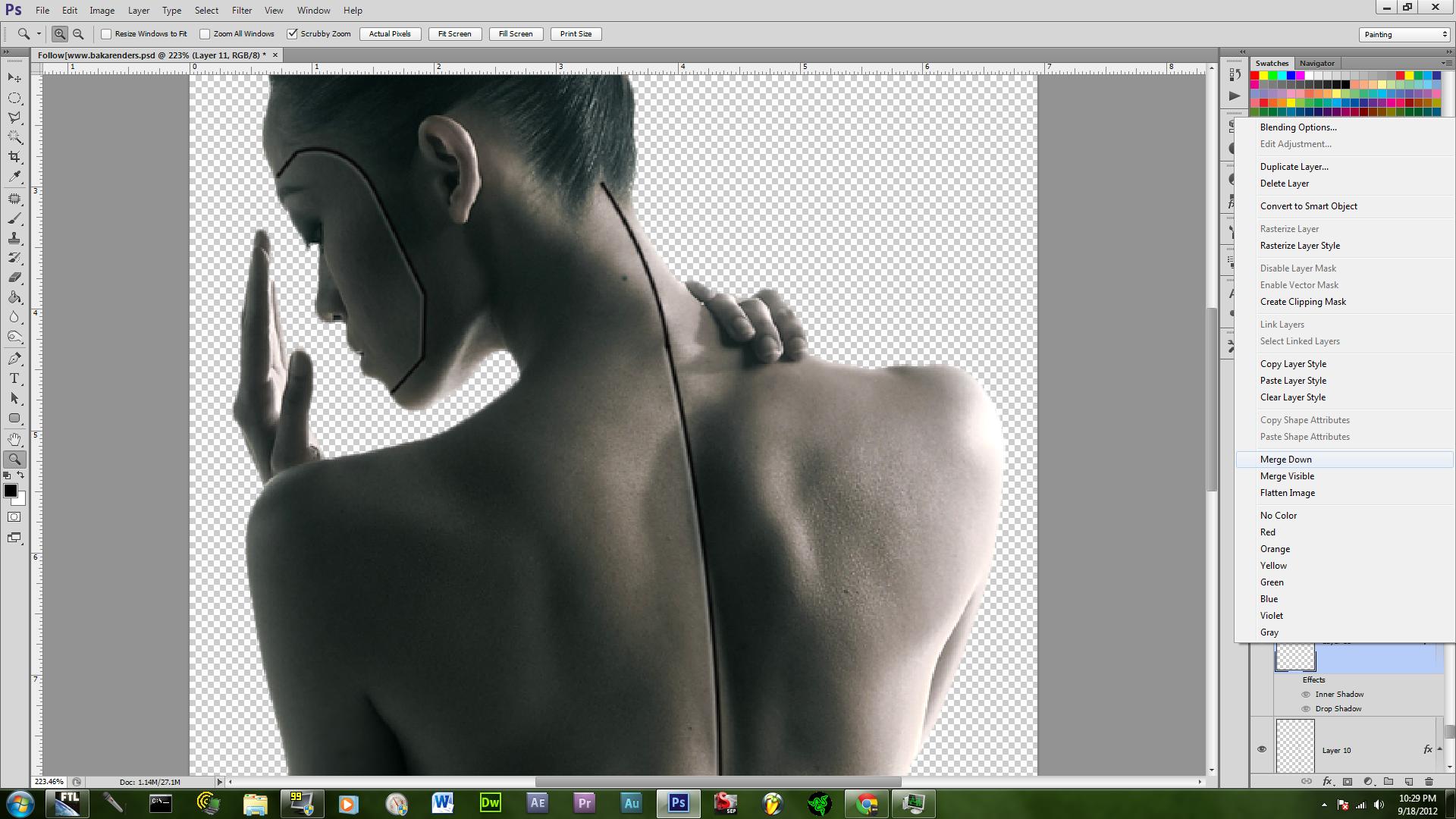Choose Flatten Image in context menu
This screenshot has height=819, width=1456.
1345,493
